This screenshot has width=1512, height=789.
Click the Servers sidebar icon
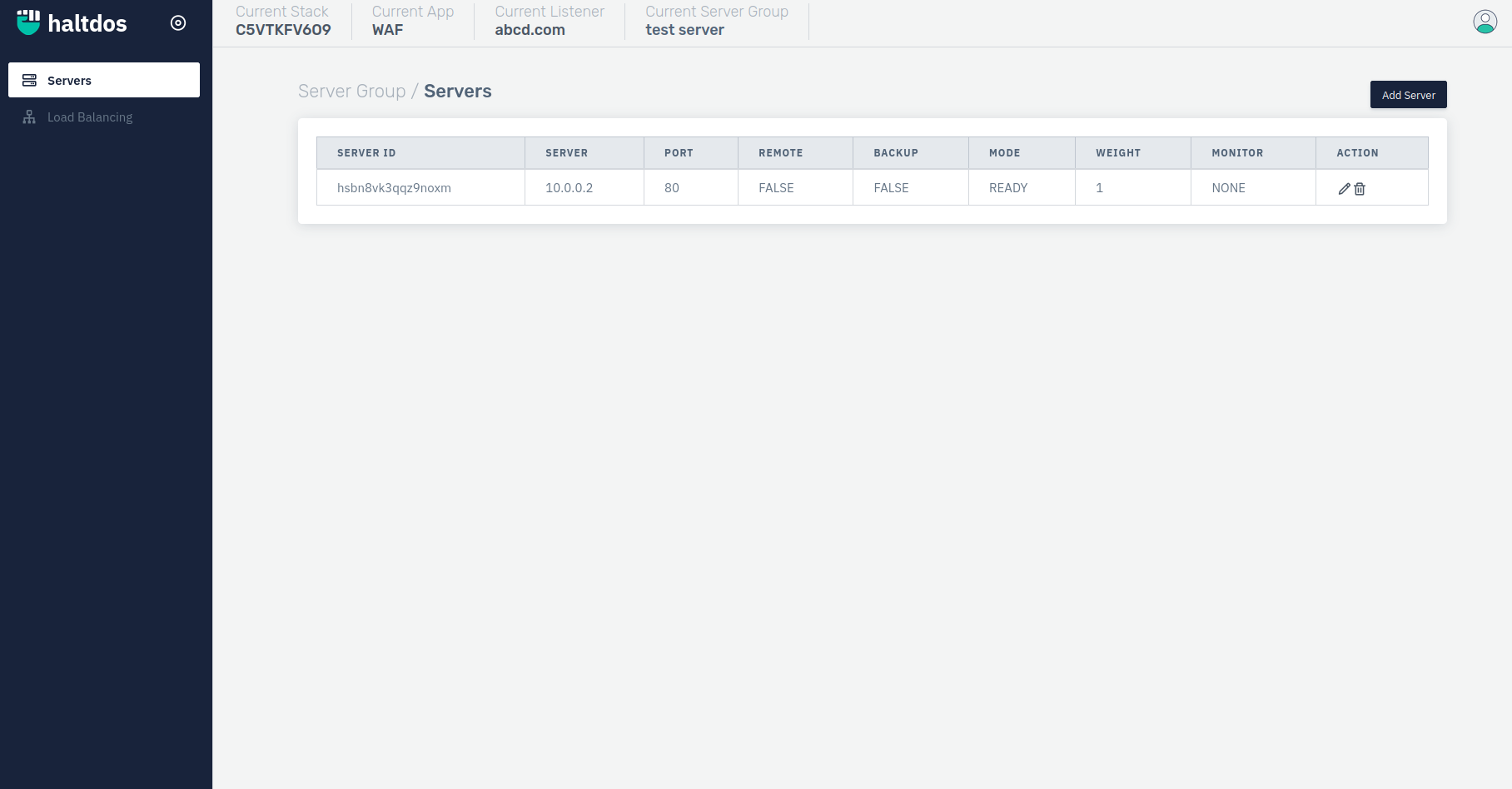click(x=29, y=81)
